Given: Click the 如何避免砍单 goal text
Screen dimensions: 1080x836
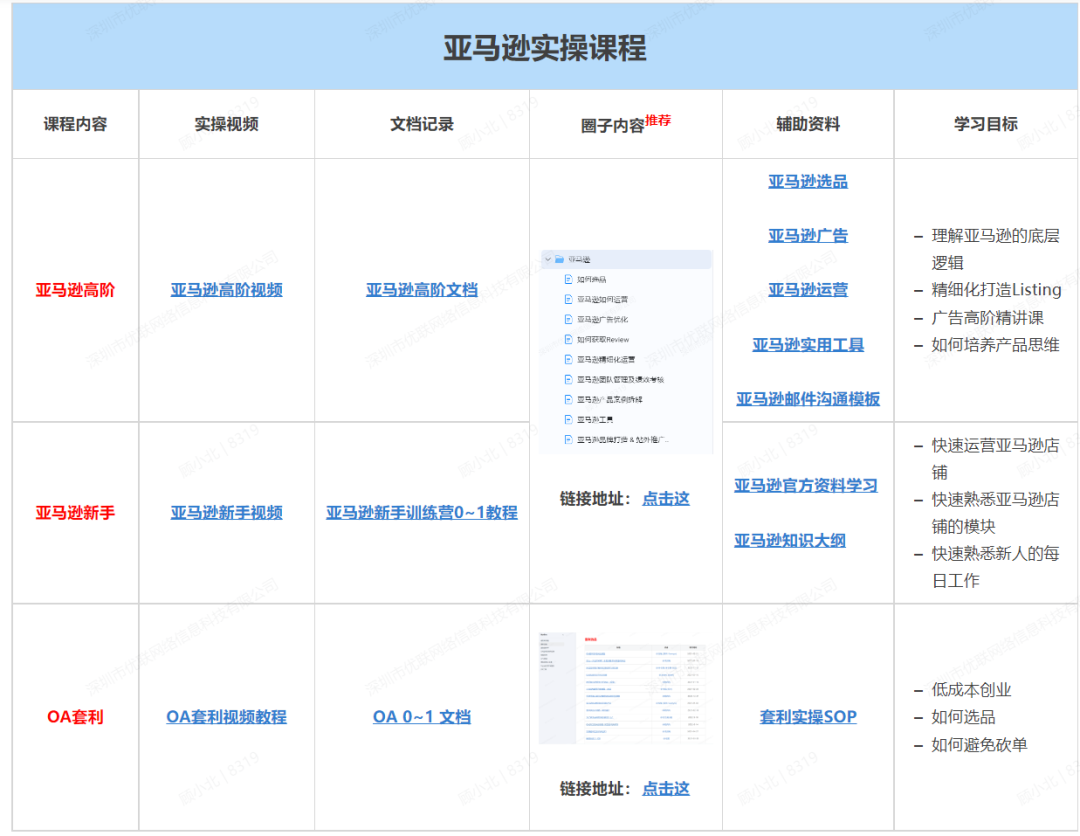Looking at the screenshot, I should point(979,744).
